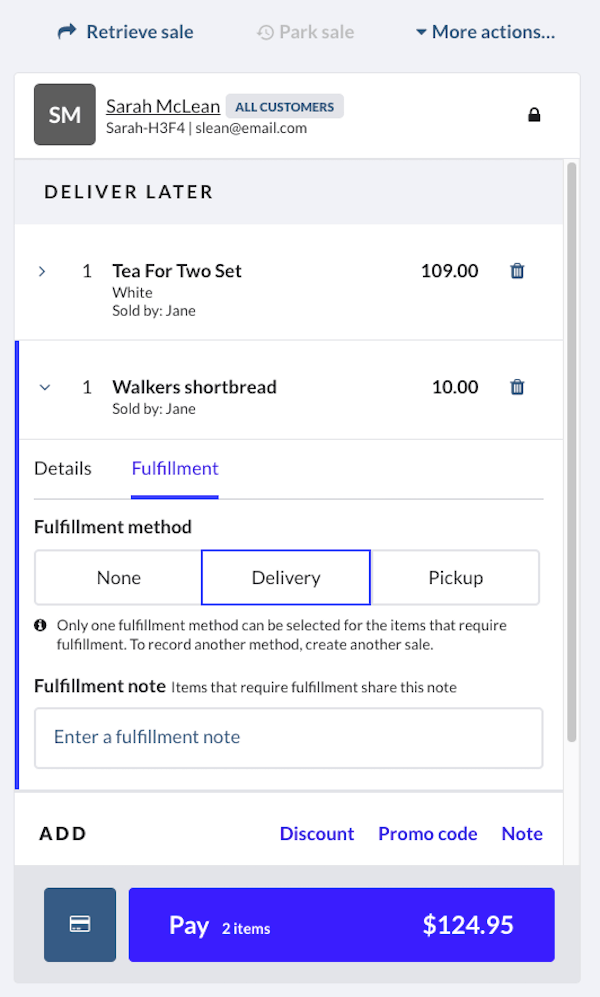Open the More actions dropdown
The width and height of the screenshot is (600, 997).
485,33
